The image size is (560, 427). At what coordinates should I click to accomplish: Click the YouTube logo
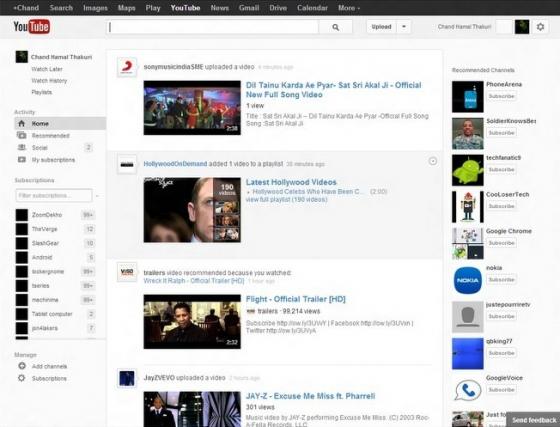tap(31, 27)
